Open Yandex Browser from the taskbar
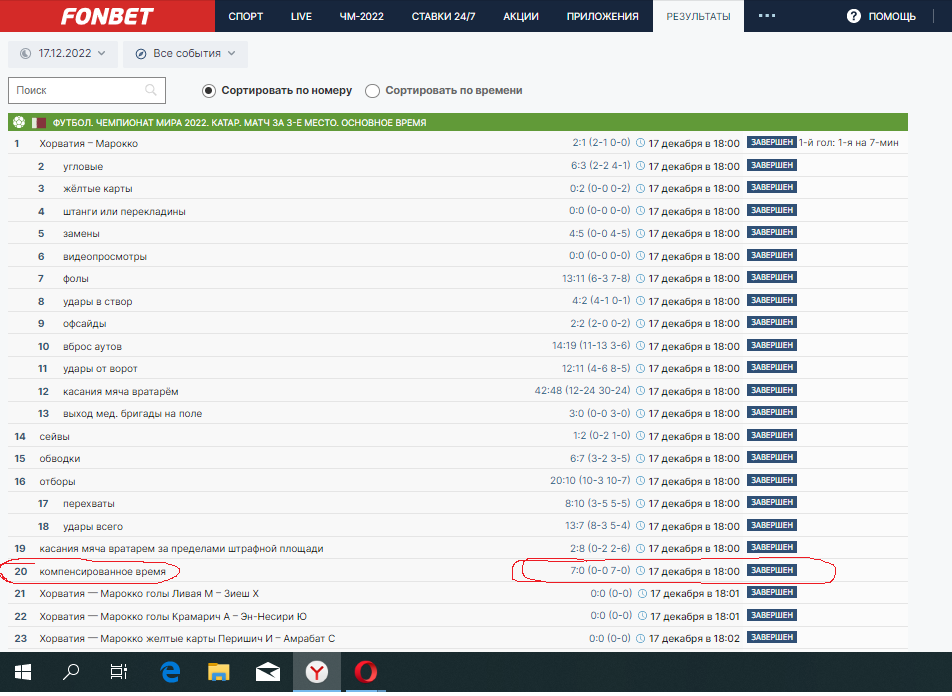The image size is (952, 696). coord(316,673)
